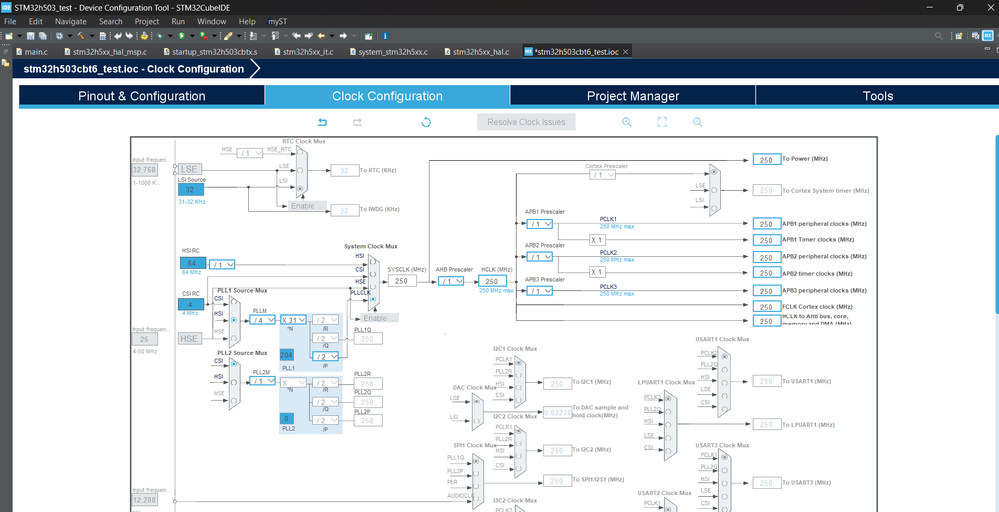Undo the last clock configuration change
Image resolution: width=999 pixels, height=512 pixels.
(x=322, y=122)
